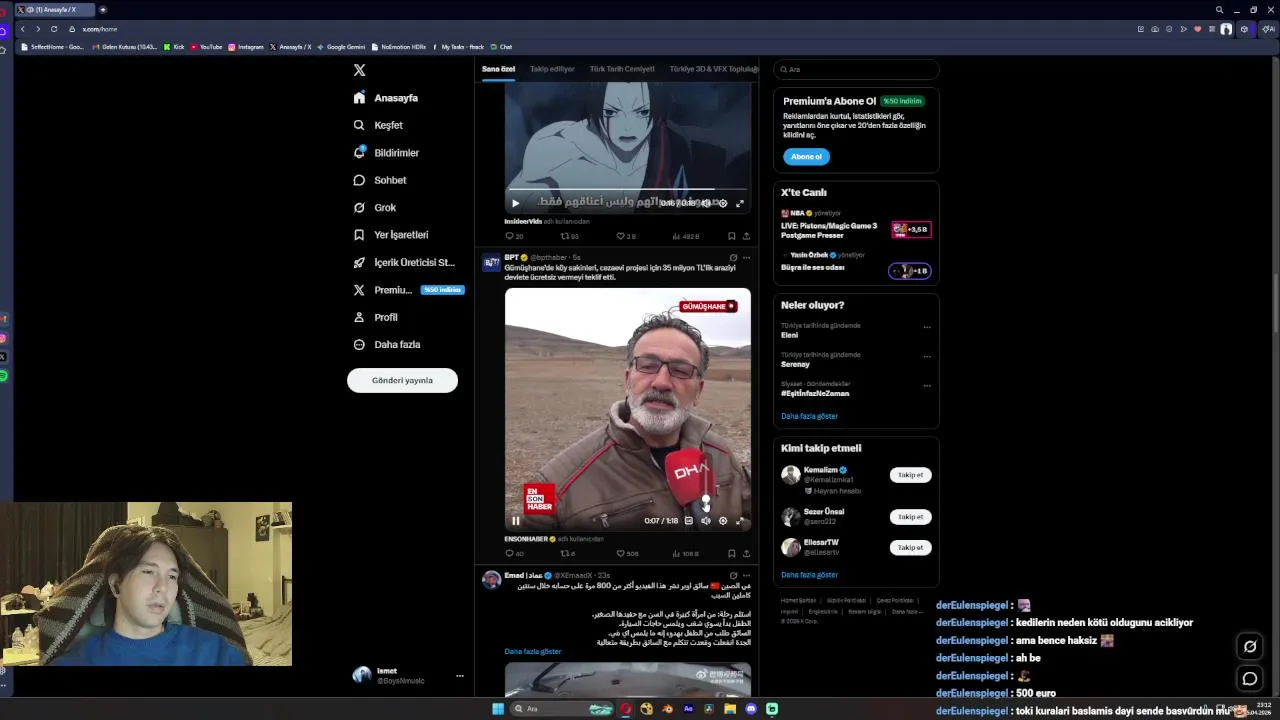Screen dimensions: 1280x720
Task: Click the Abone ol premium button
Action: pyautogui.click(x=806, y=156)
